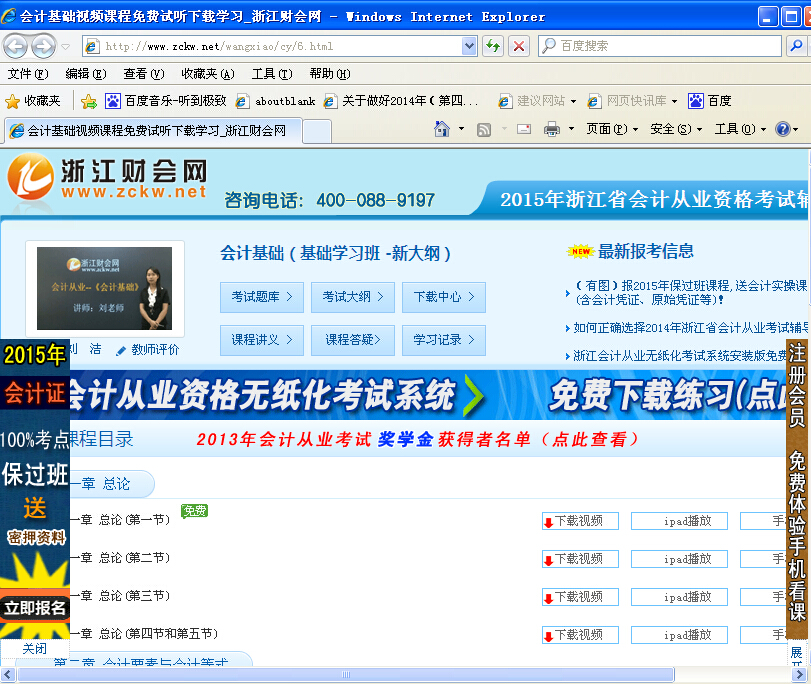Click ipad播放 for 总论 (第四节和第五节)
Screen dimensions: 811x684
click(679, 635)
